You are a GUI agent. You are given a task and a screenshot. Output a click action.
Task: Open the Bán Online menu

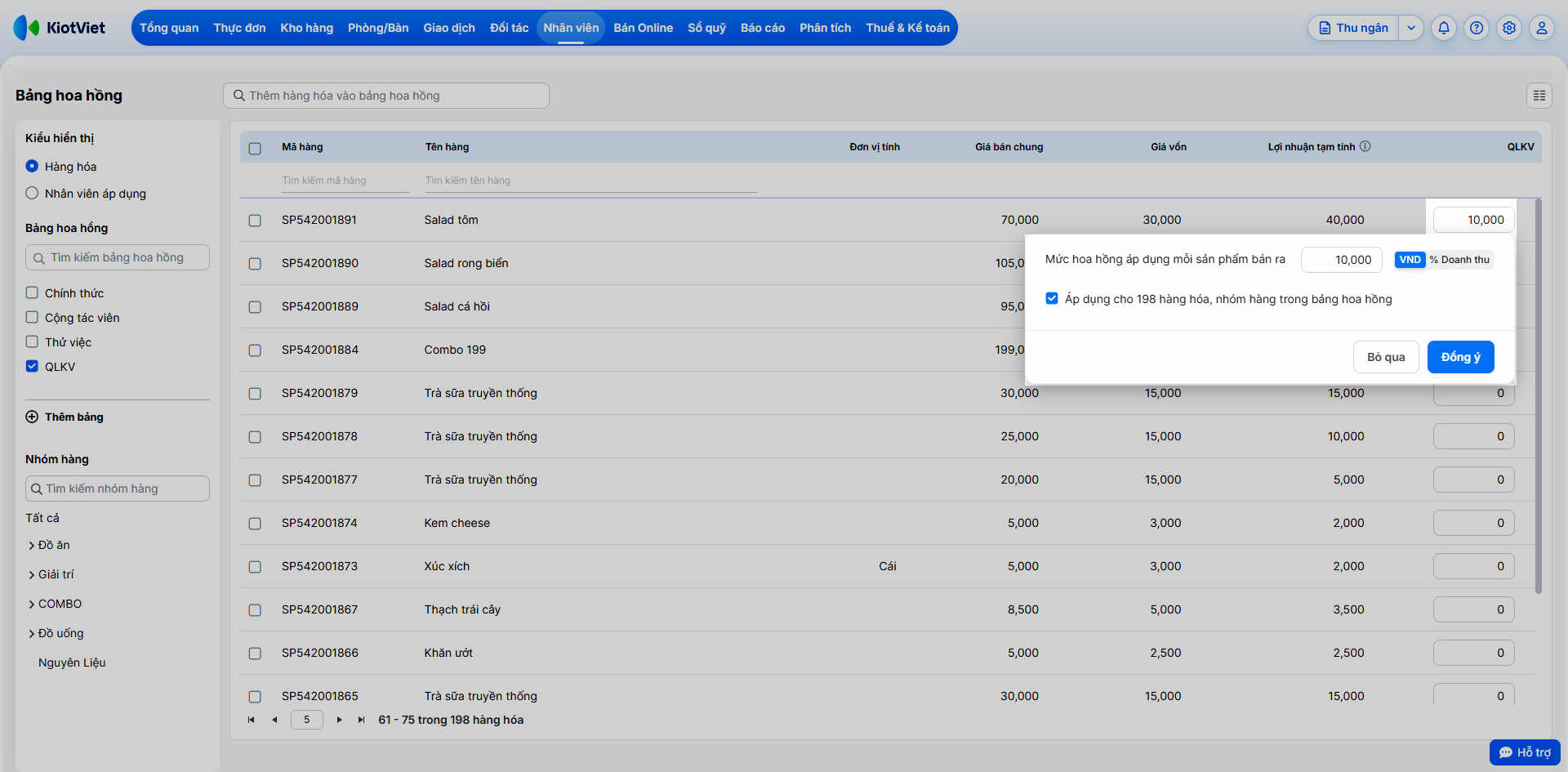644,28
